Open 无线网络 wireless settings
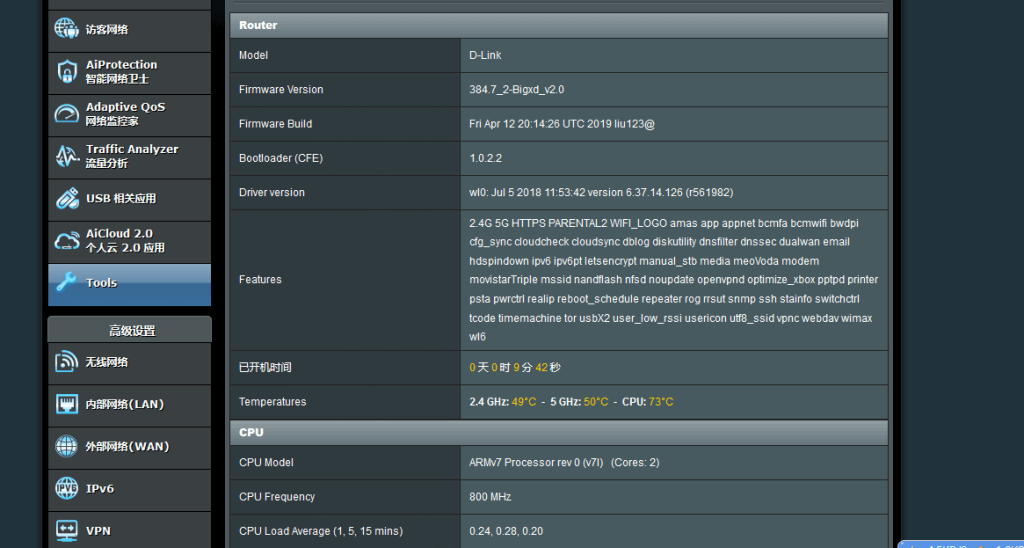The image size is (1024, 548). click(x=129, y=363)
